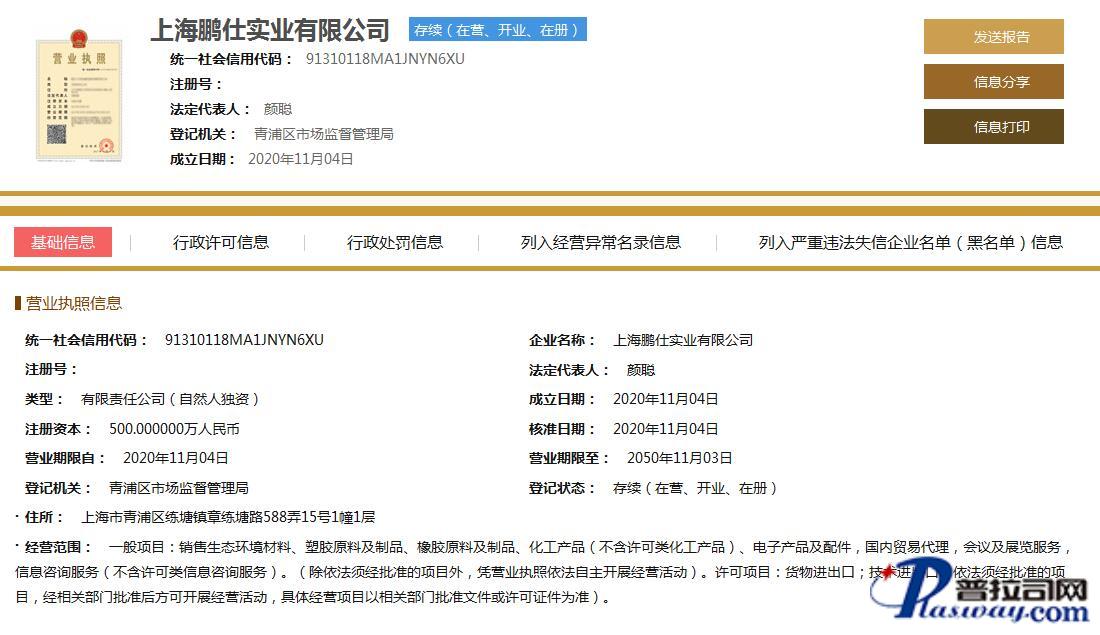The width and height of the screenshot is (1100, 635).
Task: Print the page via 信息打印
Action: pyautogui.click(x=993, y=127)
